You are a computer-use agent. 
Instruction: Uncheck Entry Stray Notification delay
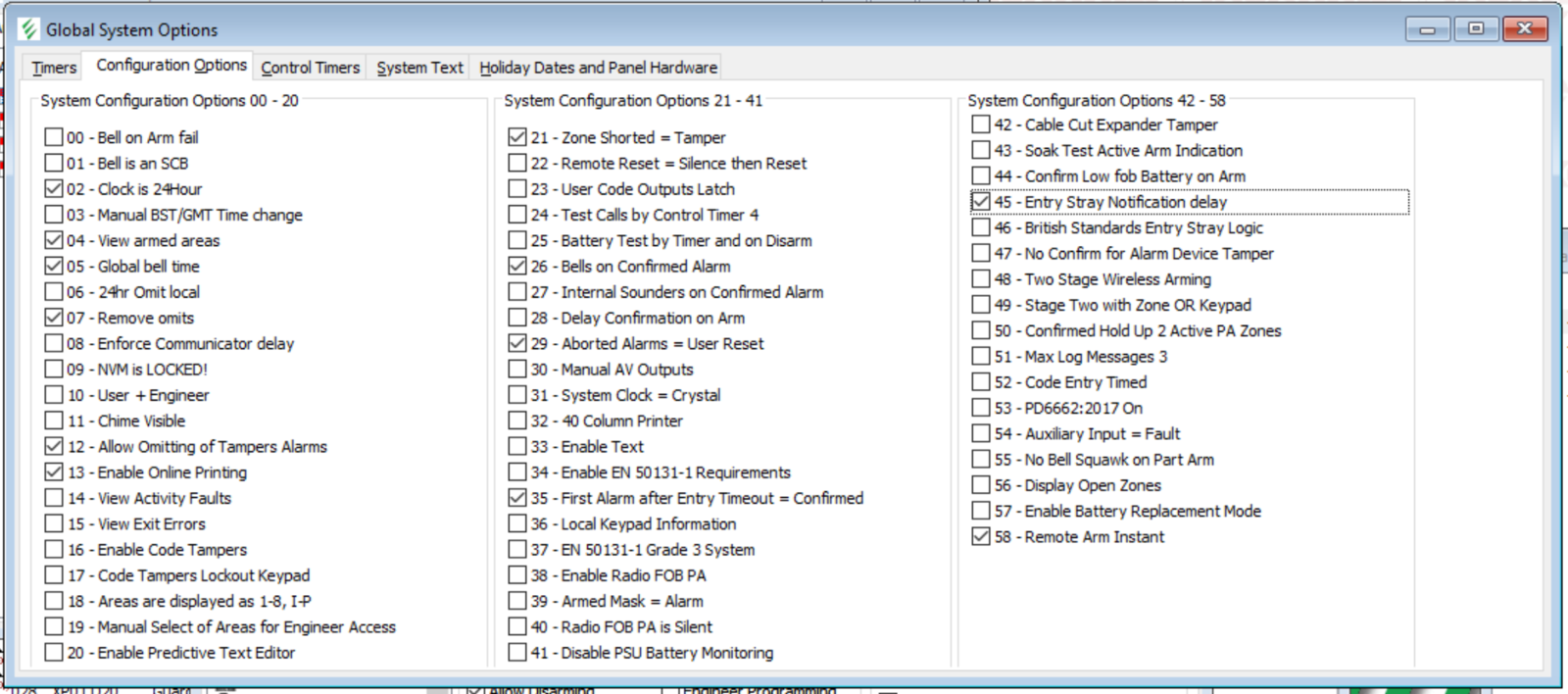[981, 202]
